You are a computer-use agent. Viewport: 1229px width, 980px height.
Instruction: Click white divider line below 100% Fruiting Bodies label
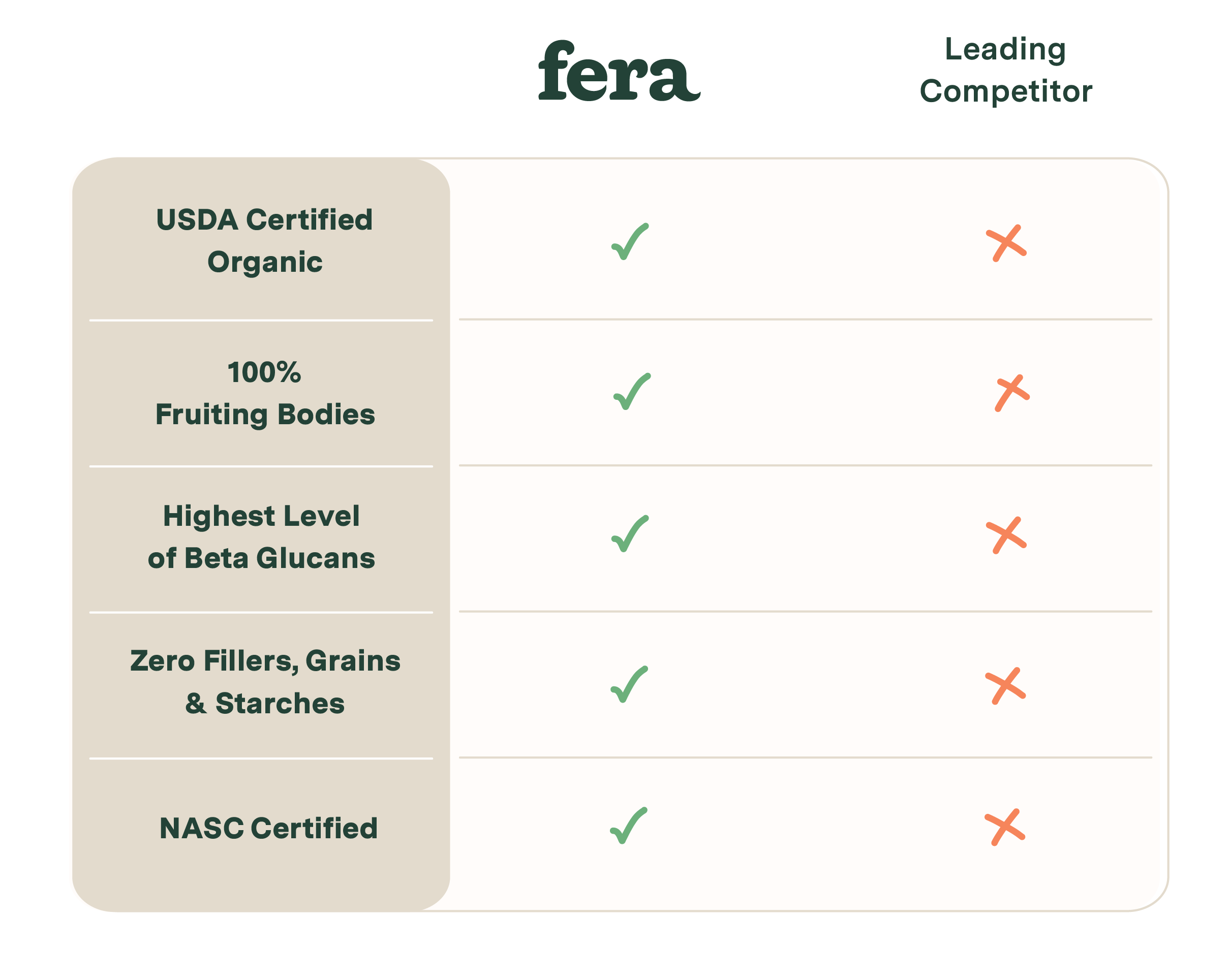pos(261,466)
